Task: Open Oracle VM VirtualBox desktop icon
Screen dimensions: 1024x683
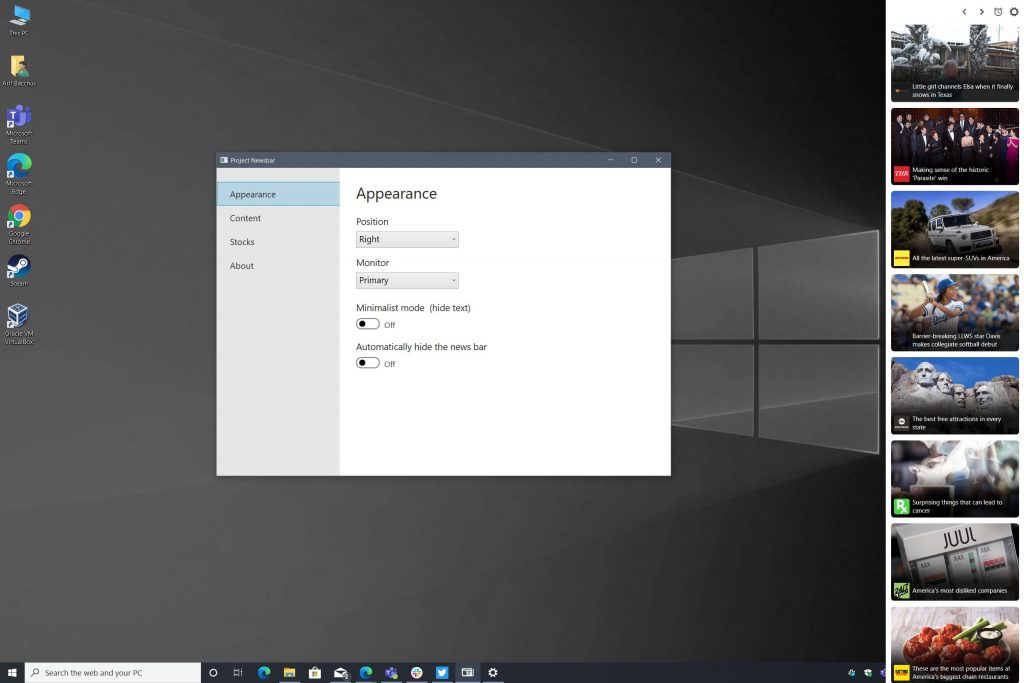Action: (18, 316)
